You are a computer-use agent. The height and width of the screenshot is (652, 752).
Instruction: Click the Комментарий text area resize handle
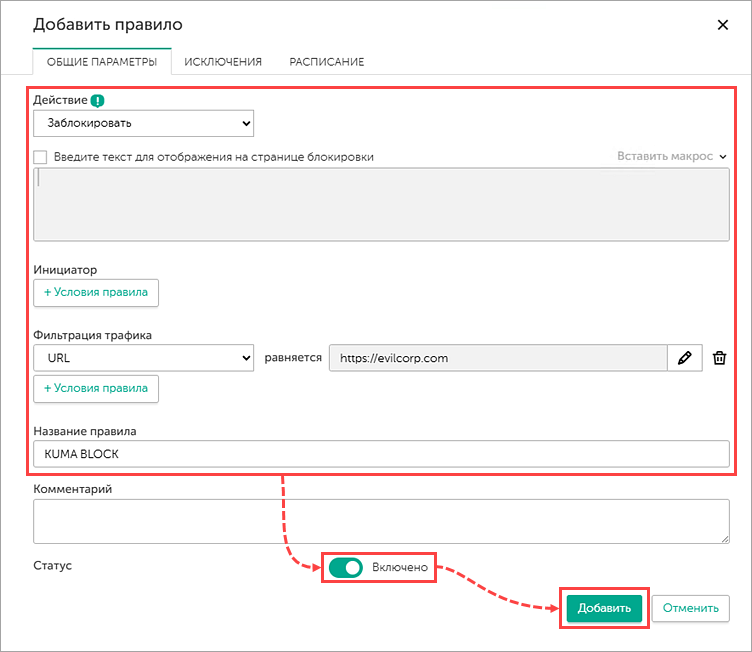click(x=725, y=539)
